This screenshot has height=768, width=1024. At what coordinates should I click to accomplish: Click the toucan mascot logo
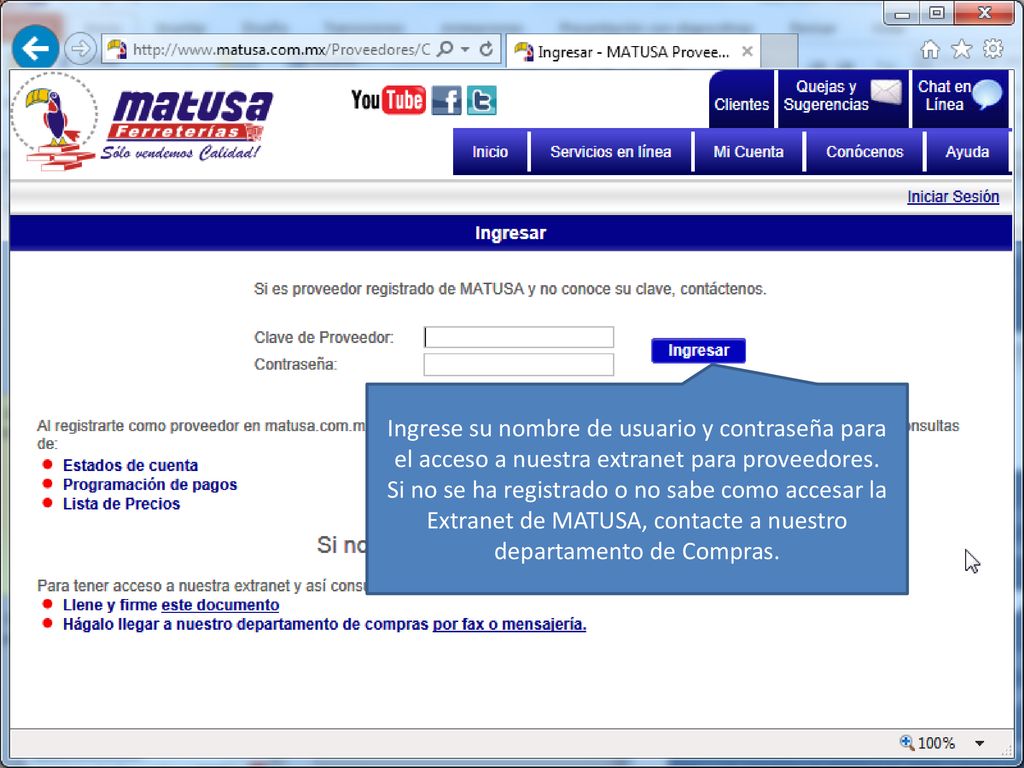coord(56,121)
